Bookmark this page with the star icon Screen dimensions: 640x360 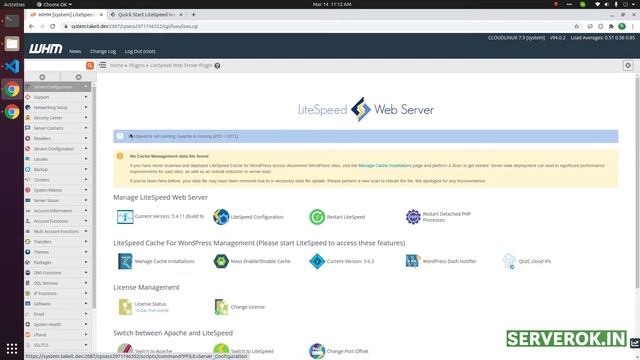[576, 26]
